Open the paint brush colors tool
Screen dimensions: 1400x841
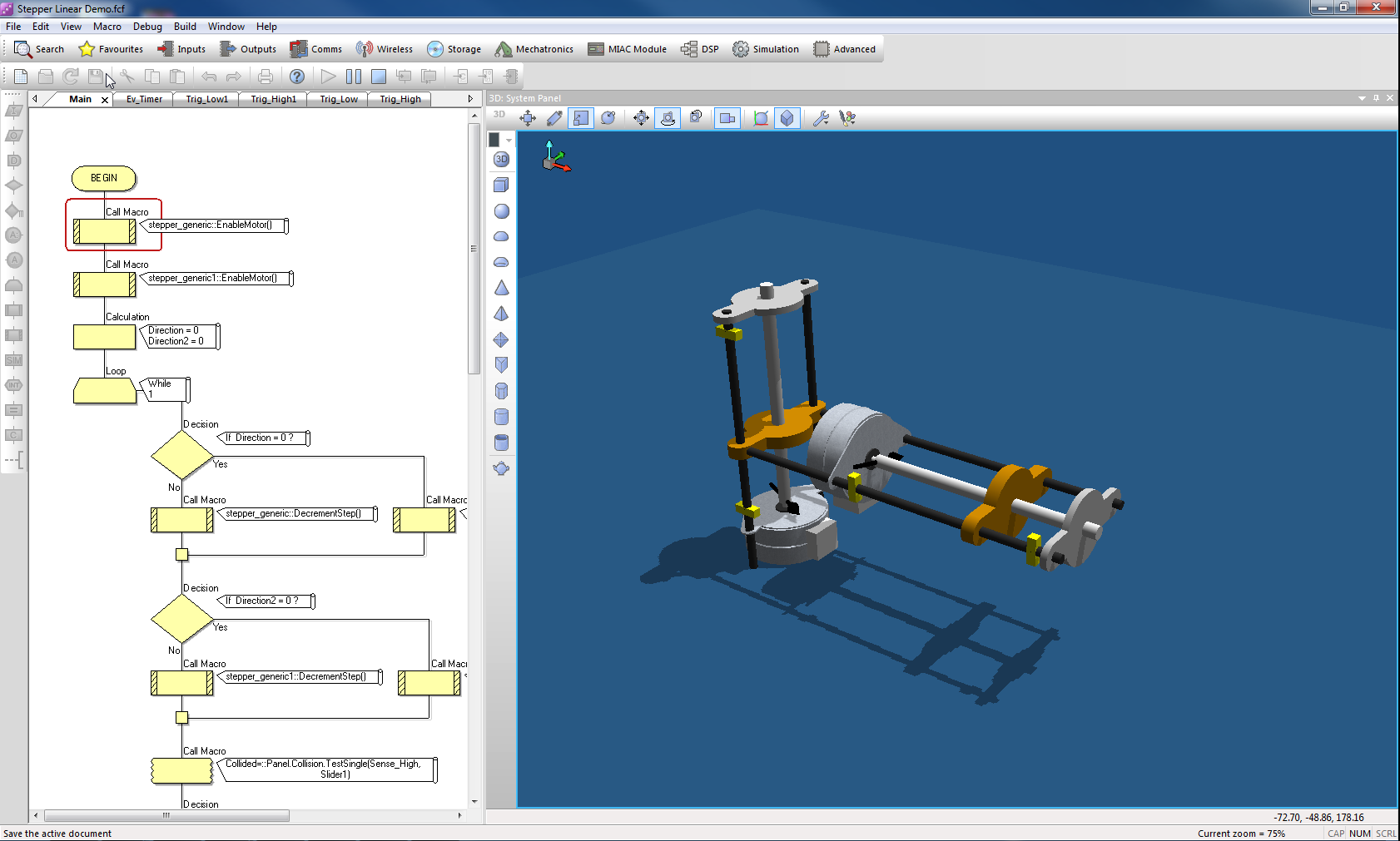pos(847,118)
